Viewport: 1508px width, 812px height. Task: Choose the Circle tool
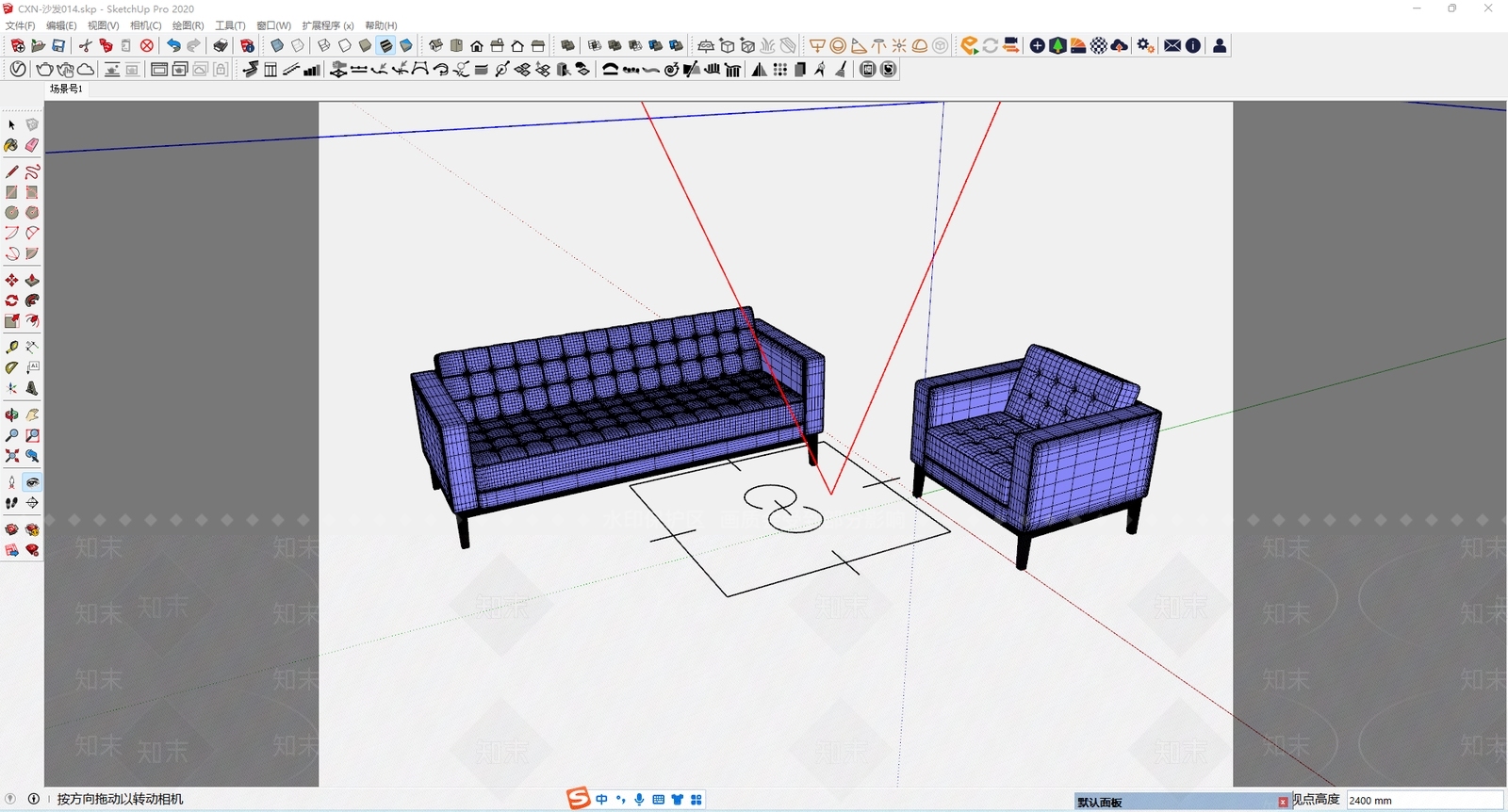pos(11,213)
